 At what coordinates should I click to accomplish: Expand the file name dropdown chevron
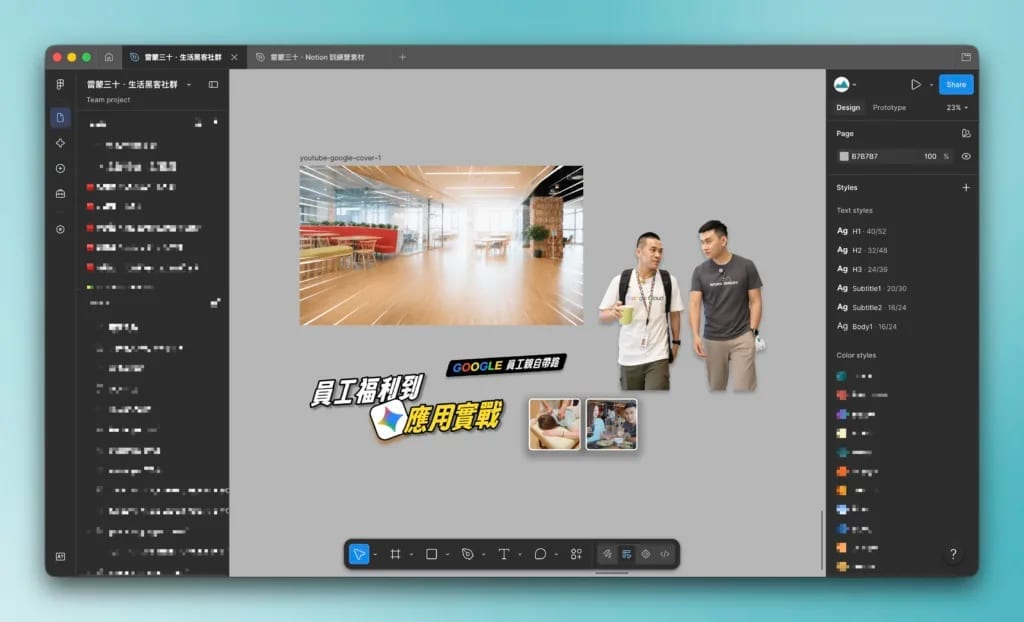click(x=189, y=84)
